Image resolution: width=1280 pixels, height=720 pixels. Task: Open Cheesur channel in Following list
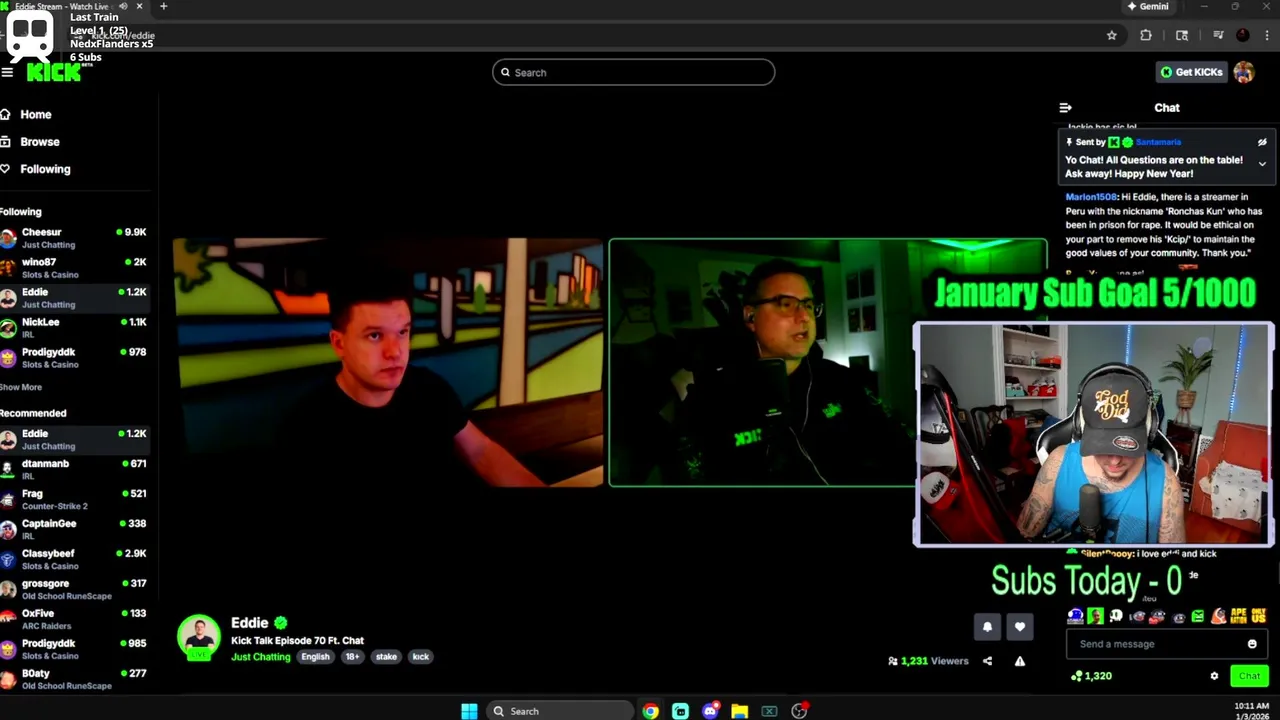click(x=75, y=238)
